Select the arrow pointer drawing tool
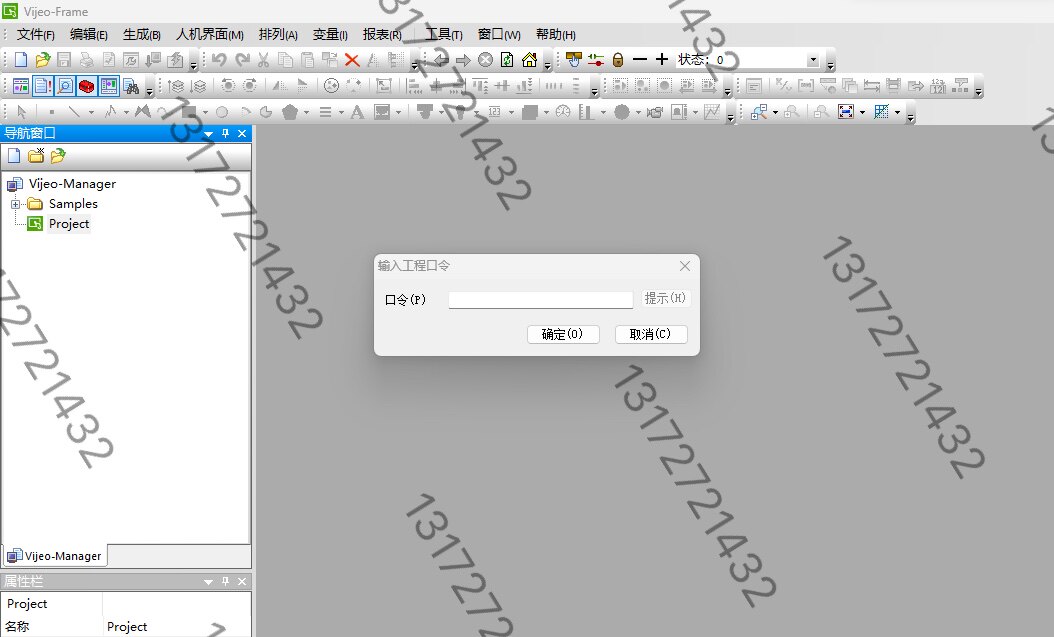Screen dimensions: 1054x637 tap(21, 112)
